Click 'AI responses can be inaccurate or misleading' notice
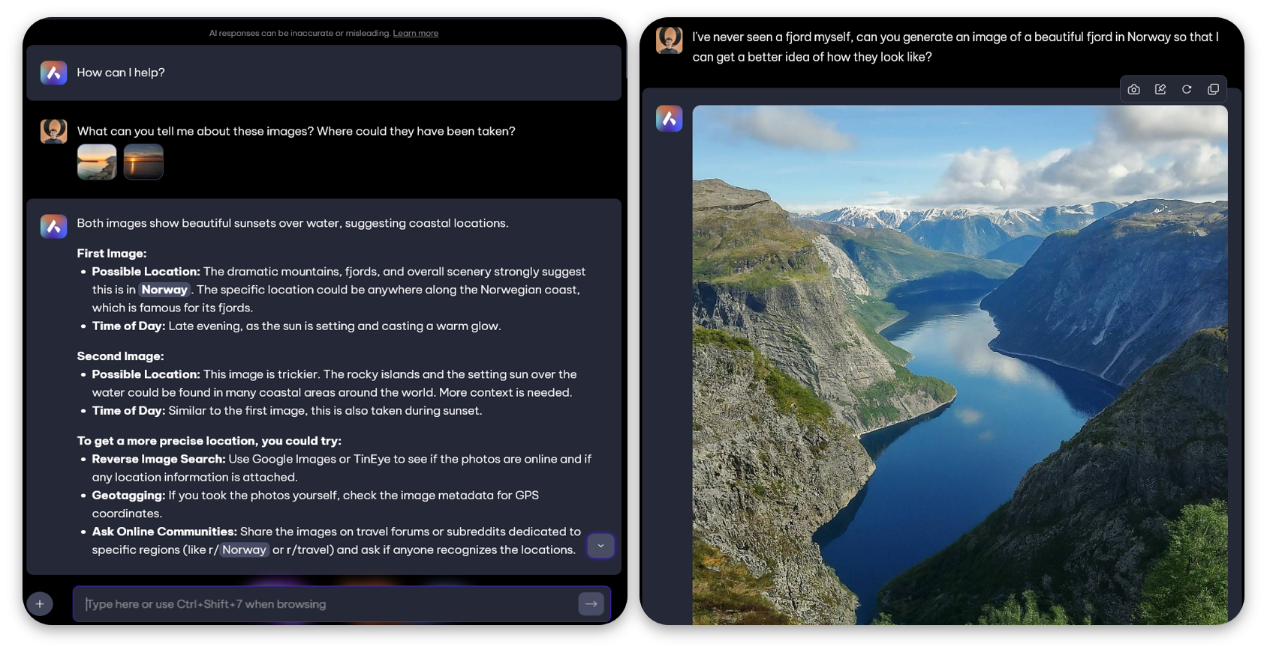 pyautogui.click(x=299, y=33)
